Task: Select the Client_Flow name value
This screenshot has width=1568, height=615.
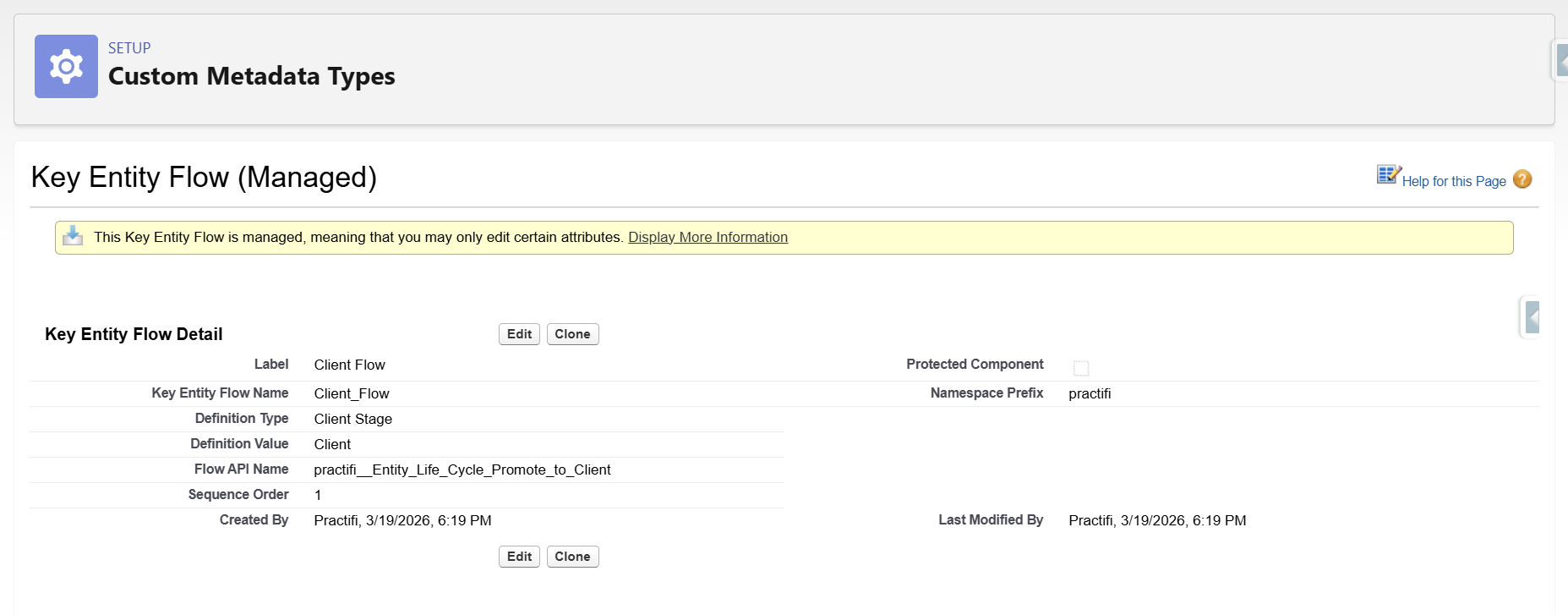Action: pyautogui.click(x=352, y=393)
